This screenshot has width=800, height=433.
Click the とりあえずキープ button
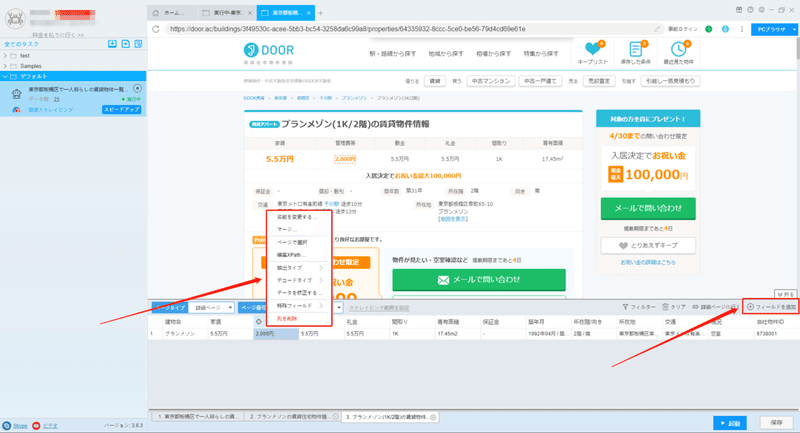(648, 245)
